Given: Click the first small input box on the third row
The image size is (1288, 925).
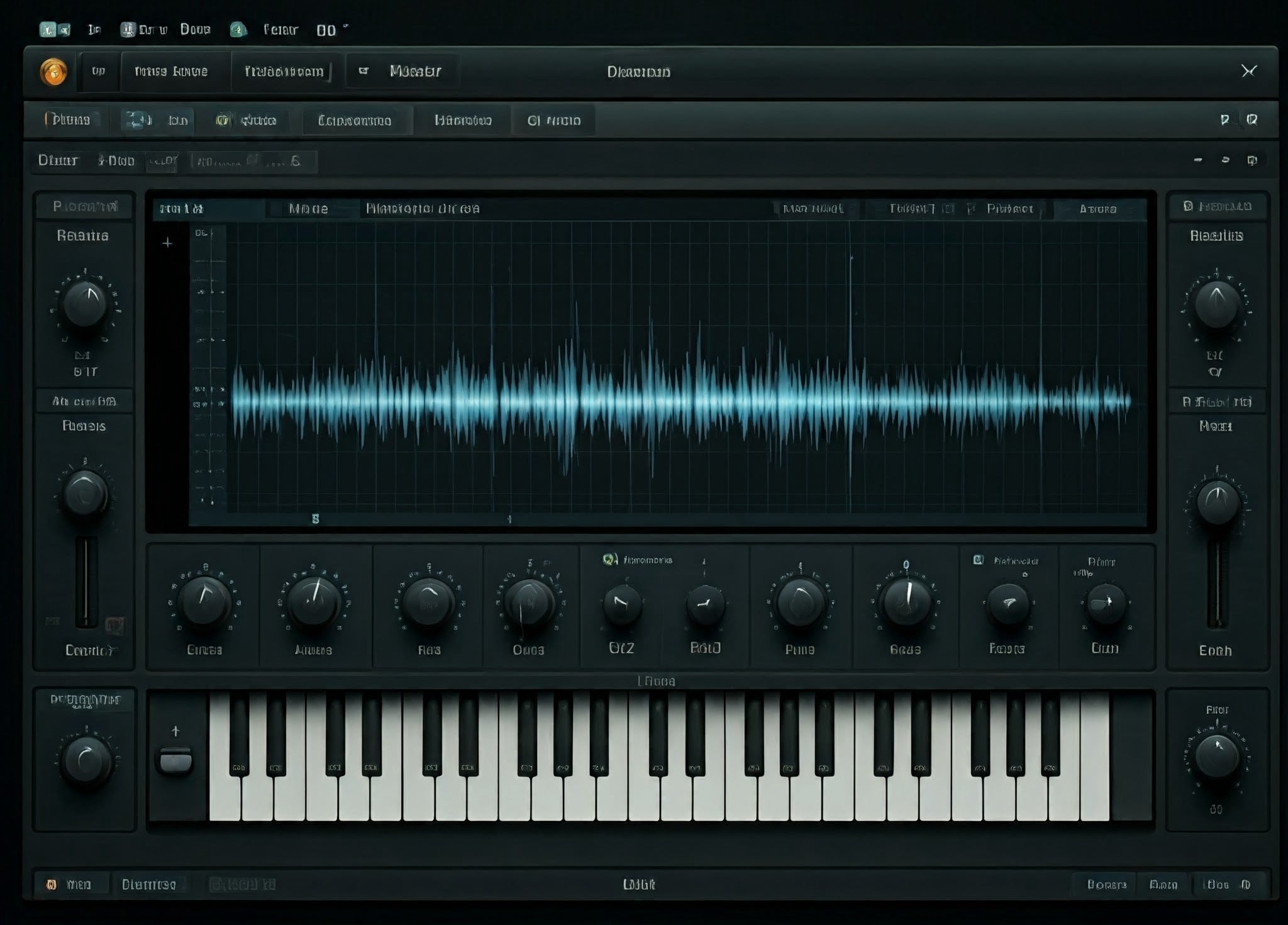Looking at the screenshot, I should 163,162.
